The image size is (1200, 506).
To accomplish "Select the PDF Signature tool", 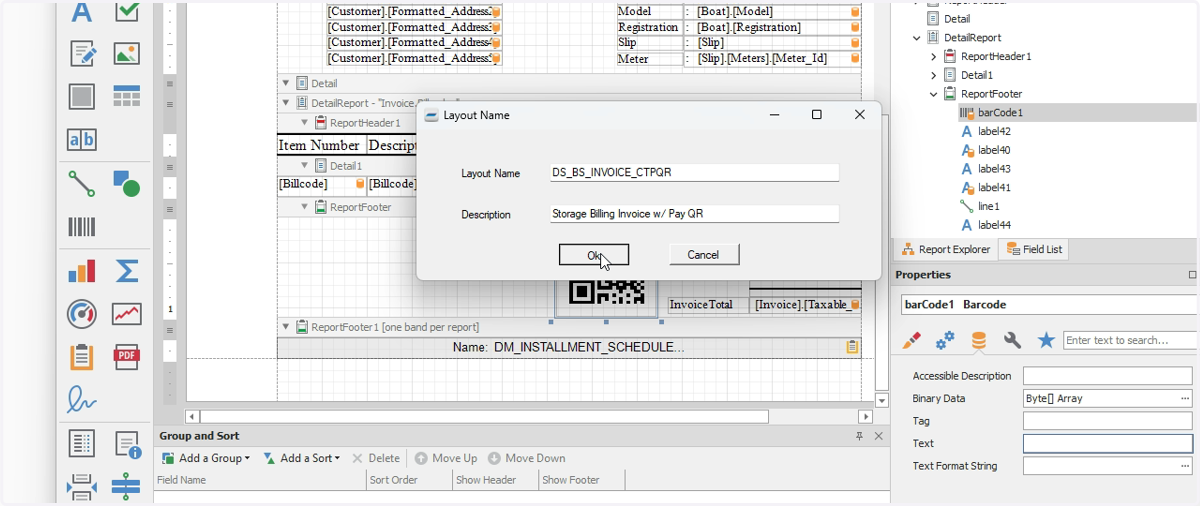I will (81, 400).
